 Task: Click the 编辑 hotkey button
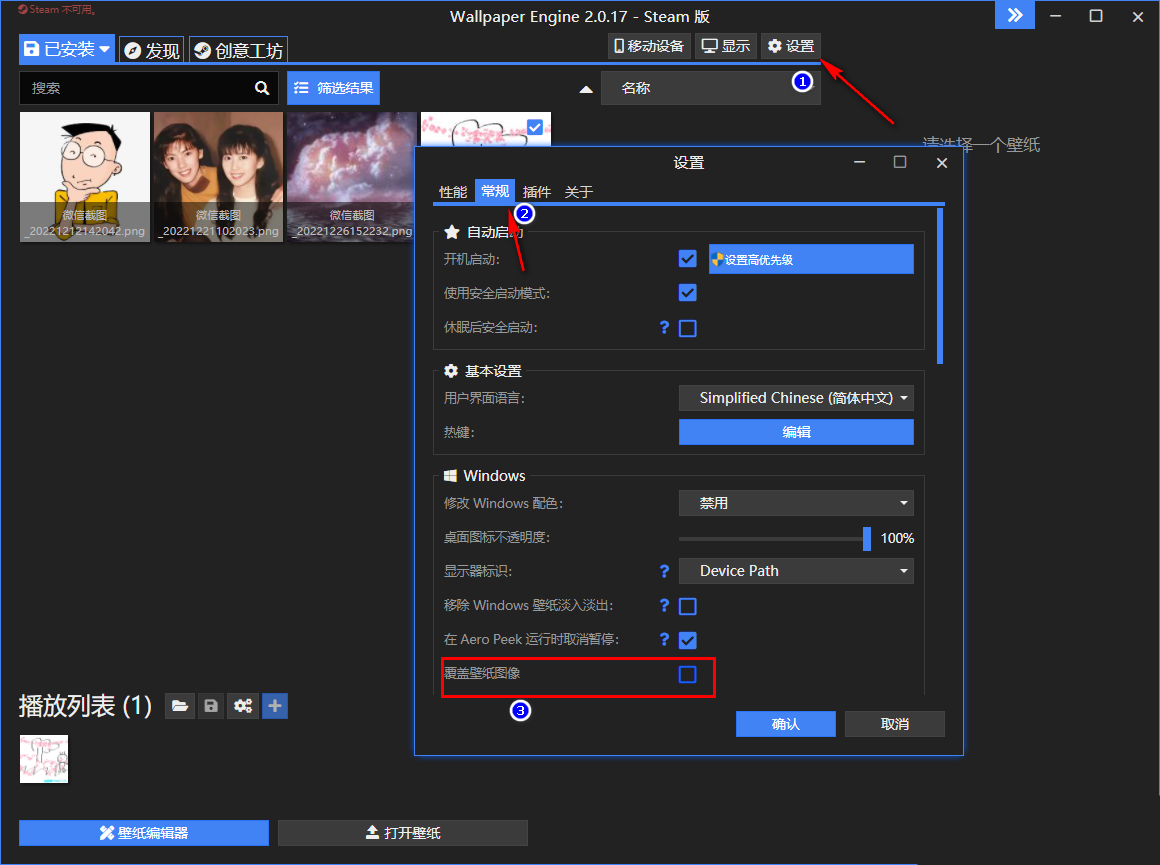pos(796,432)
